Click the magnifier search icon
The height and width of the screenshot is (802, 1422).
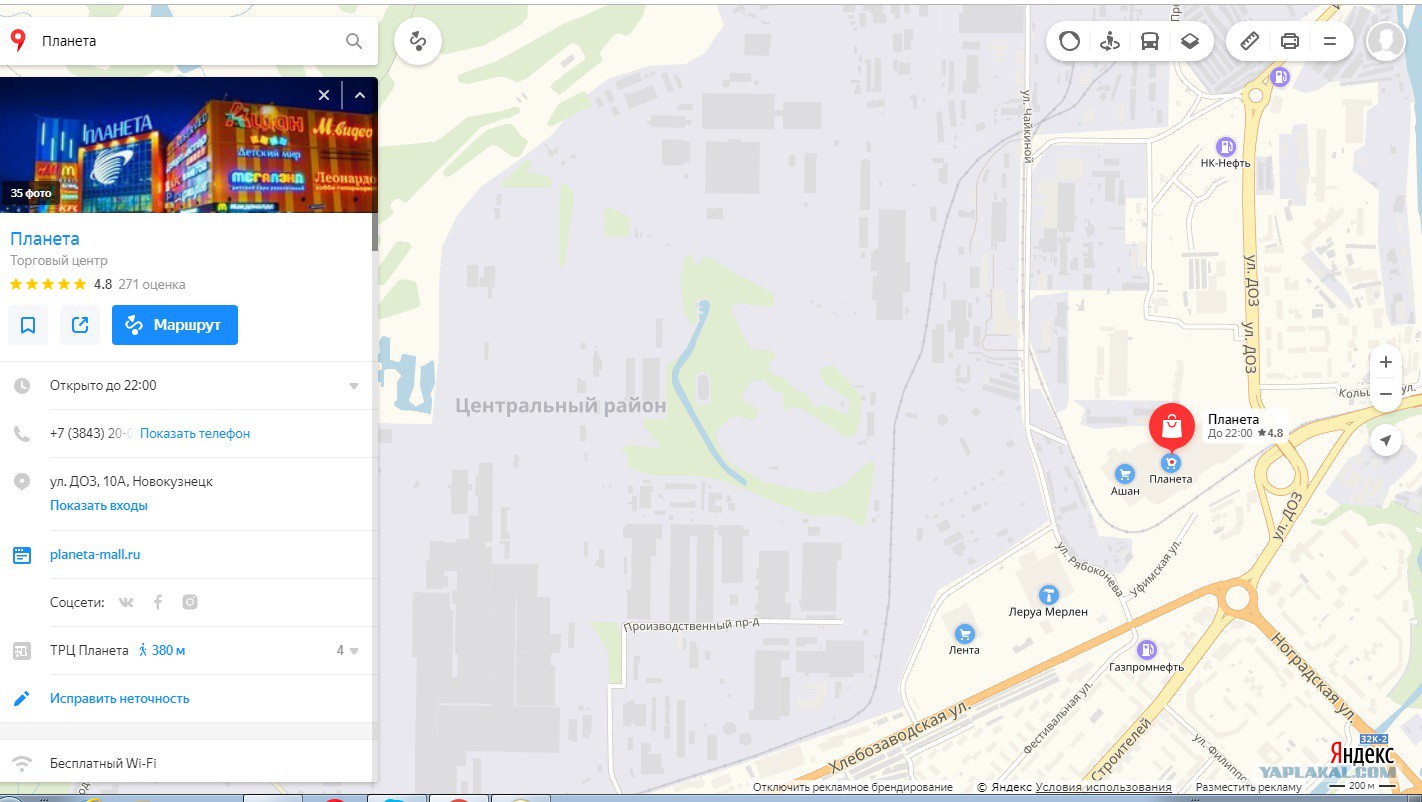[354, 41]
